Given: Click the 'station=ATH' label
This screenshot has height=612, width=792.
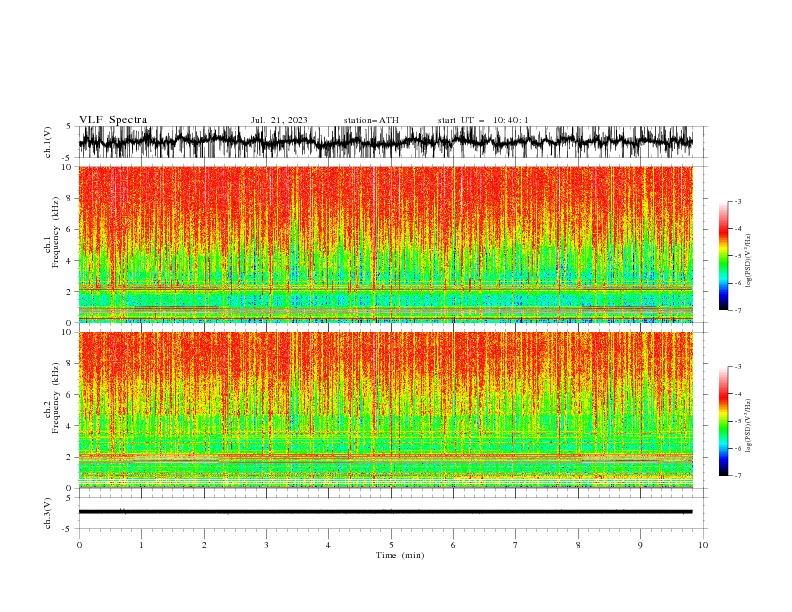Looking at the screenshot, I should (x=371, y=120).
